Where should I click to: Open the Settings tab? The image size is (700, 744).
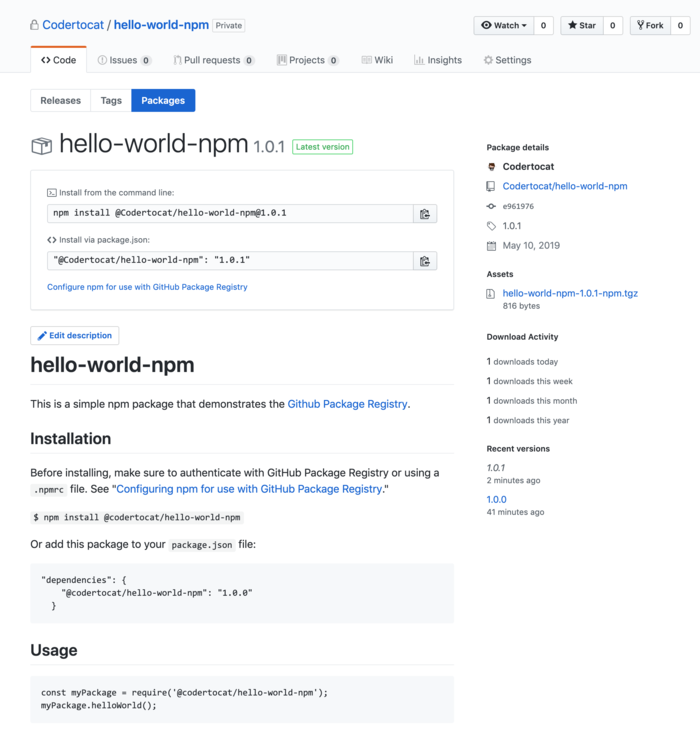coord(507,60)
